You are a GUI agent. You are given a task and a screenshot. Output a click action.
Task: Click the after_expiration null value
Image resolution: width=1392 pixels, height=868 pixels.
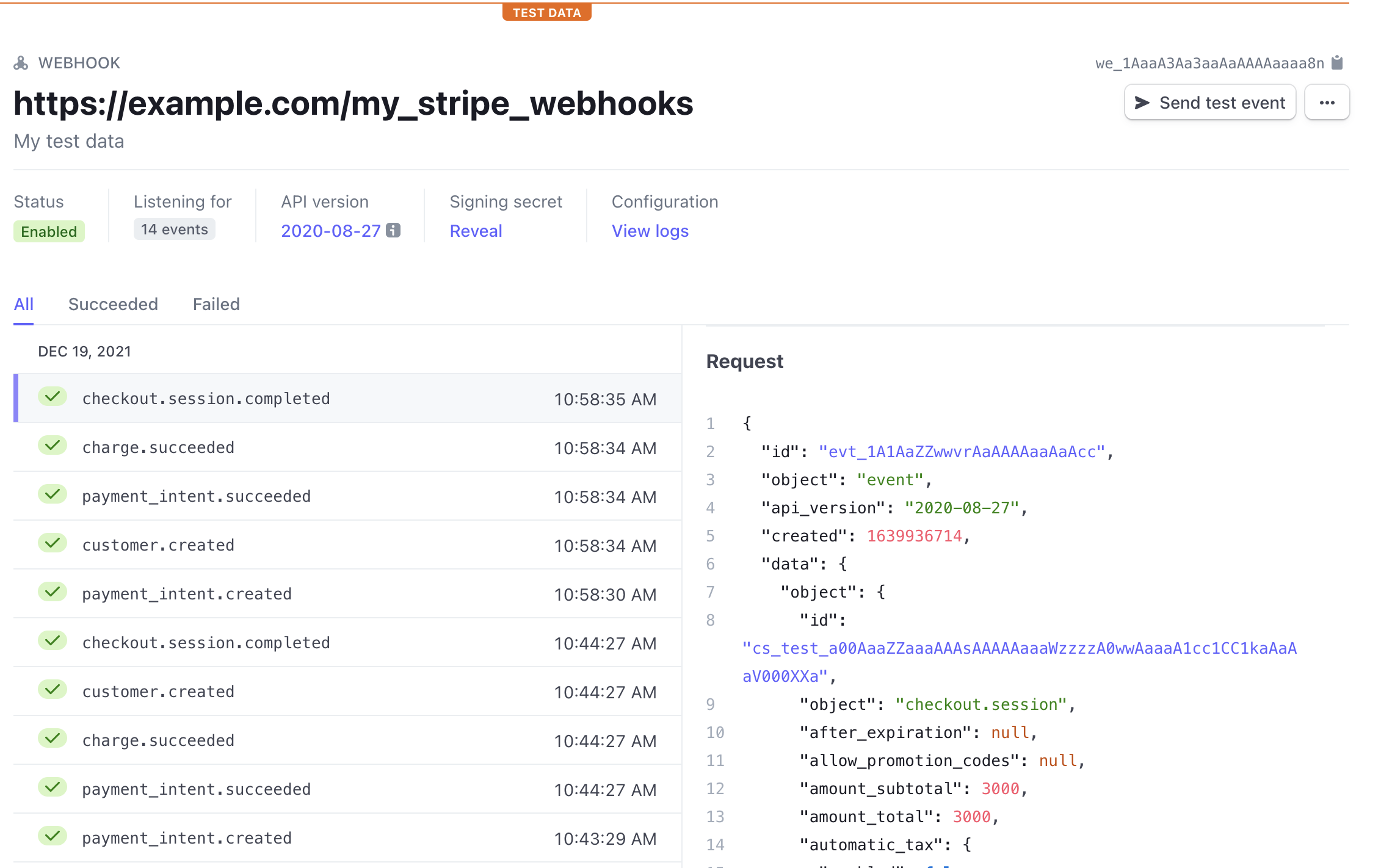pyautogui.click(x=1010, y=732)
